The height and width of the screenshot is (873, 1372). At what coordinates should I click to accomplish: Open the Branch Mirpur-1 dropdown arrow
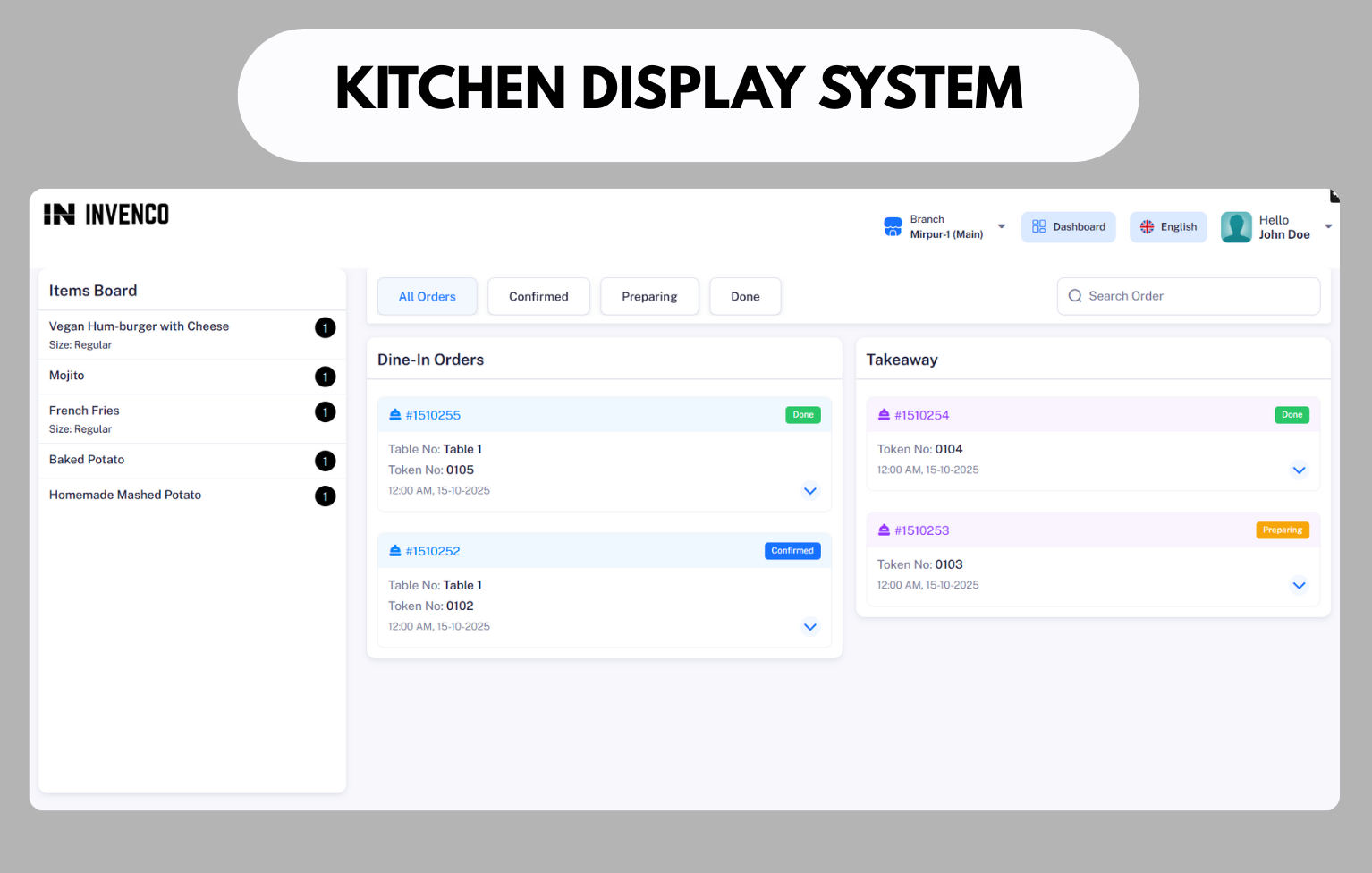1002,227
